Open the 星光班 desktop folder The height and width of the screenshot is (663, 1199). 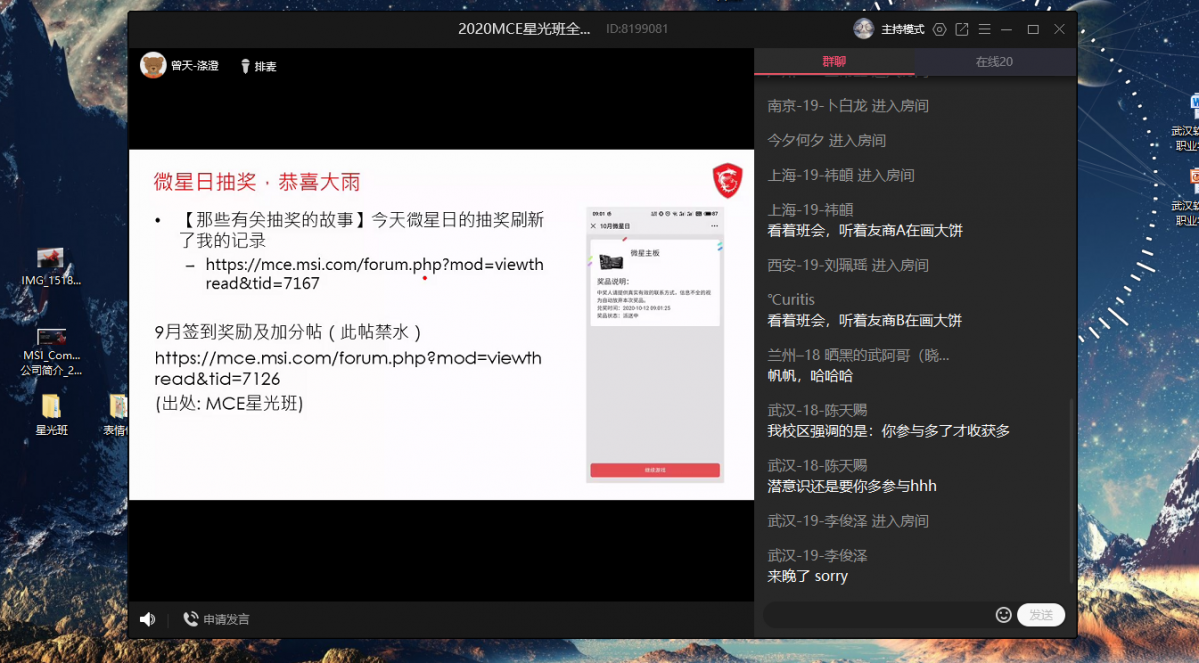tap(51, 414)
